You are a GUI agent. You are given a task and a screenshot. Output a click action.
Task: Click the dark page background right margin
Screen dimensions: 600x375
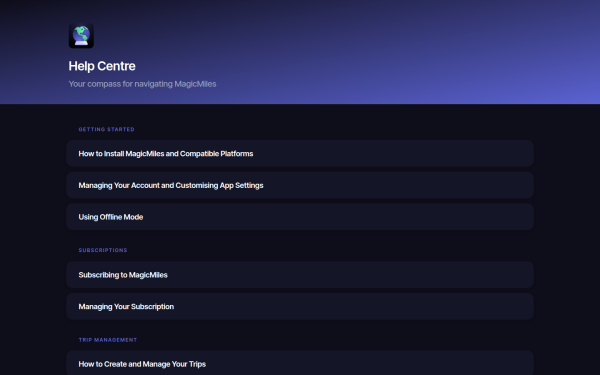[567, 237]
